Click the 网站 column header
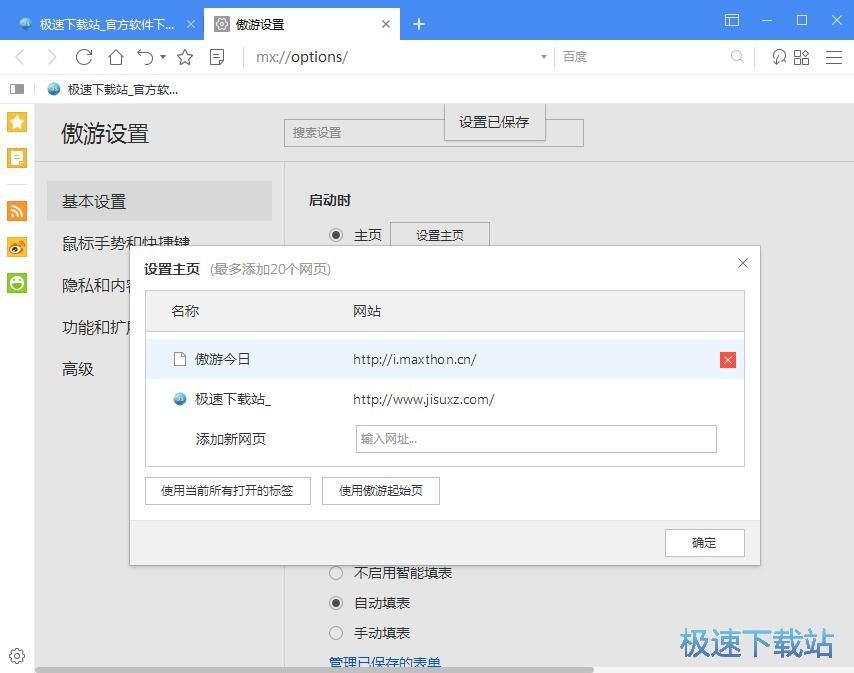Screen dimensions: 854x673 pyautogui.click(x=367, y=311)
